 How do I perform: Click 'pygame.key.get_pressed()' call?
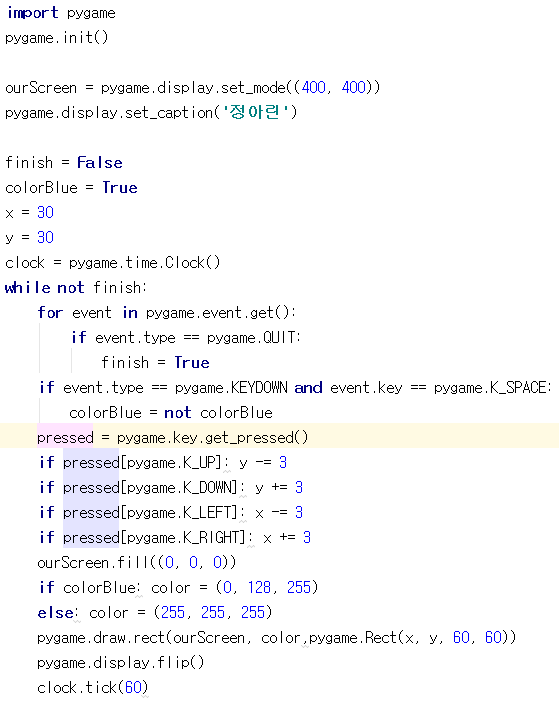pyautogui.click(x=213, y=438)
